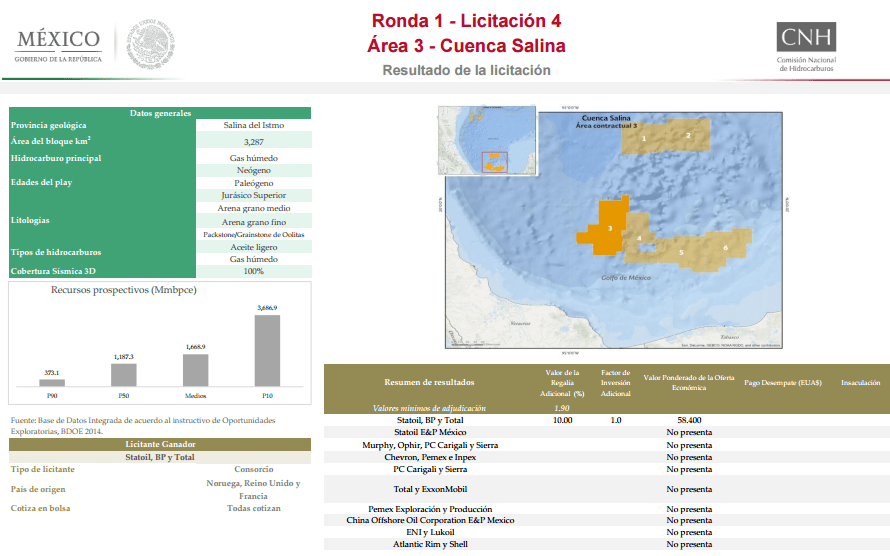Click the 'Arena grano fino' cell
Viewport: 890px width, 556px height.
tap(254, 222)
